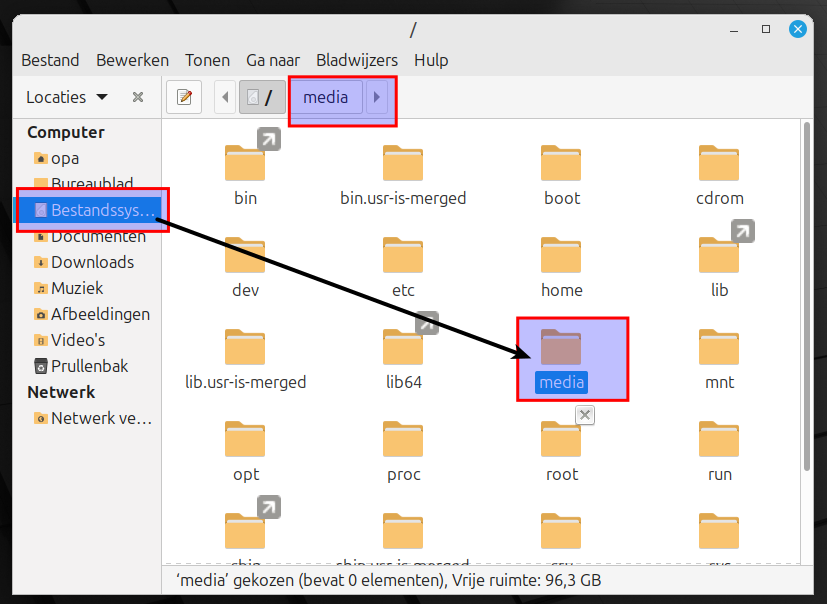
Task: Open Prullenbak in the sidebar
Action: coord(87,366)
